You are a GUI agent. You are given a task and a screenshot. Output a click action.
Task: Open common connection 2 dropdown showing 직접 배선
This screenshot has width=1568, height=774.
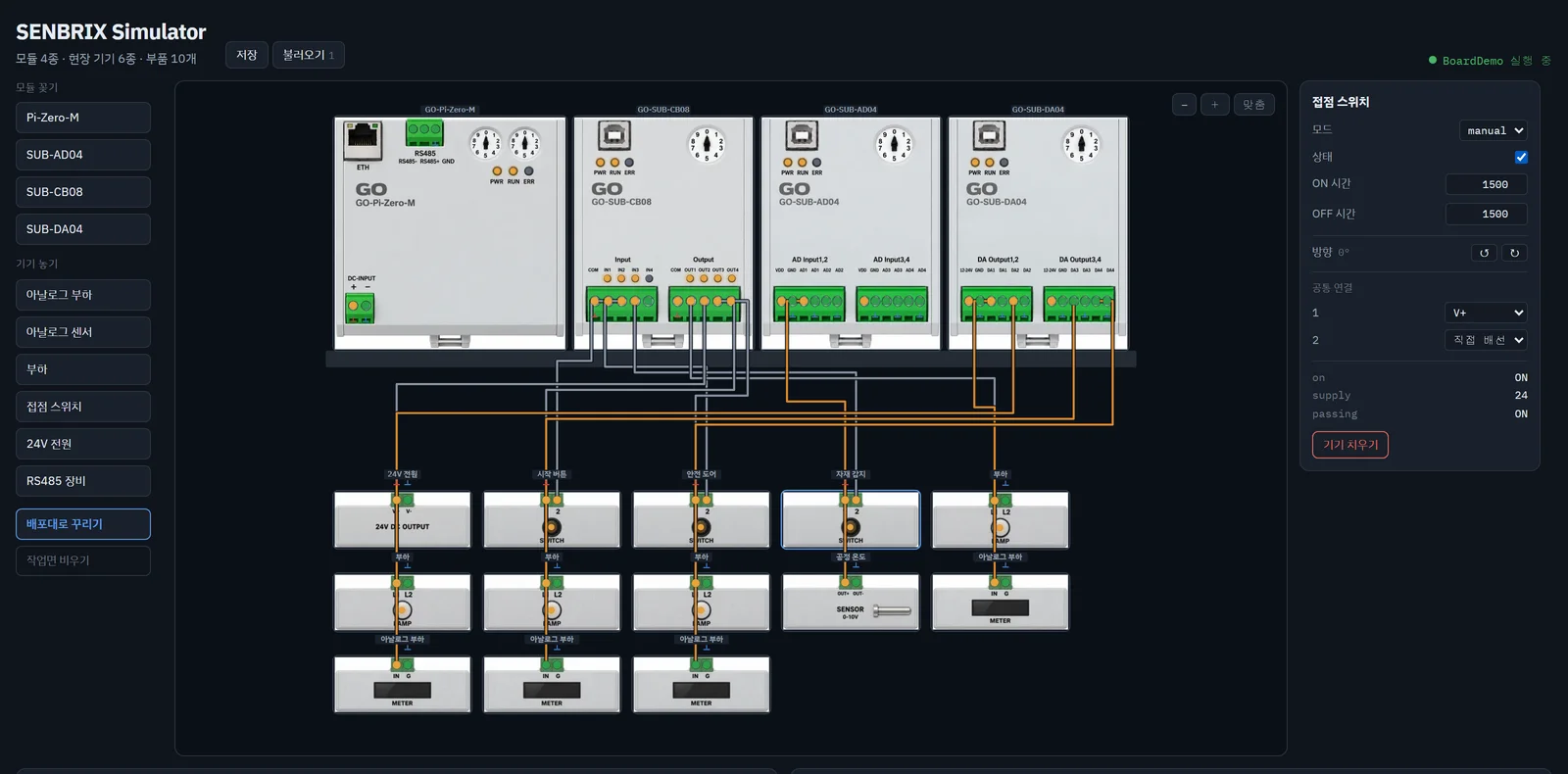point(1486,340)
